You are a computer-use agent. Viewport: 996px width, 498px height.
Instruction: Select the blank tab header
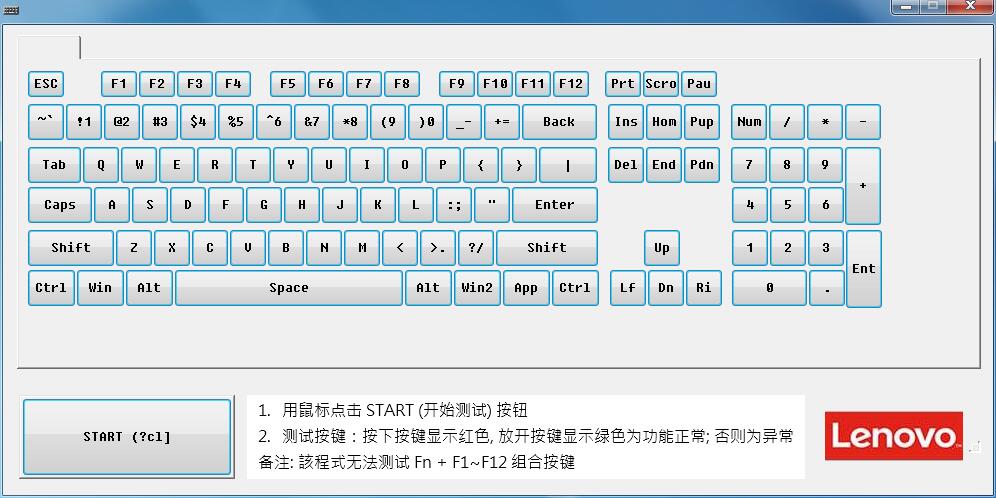(49, 48)
